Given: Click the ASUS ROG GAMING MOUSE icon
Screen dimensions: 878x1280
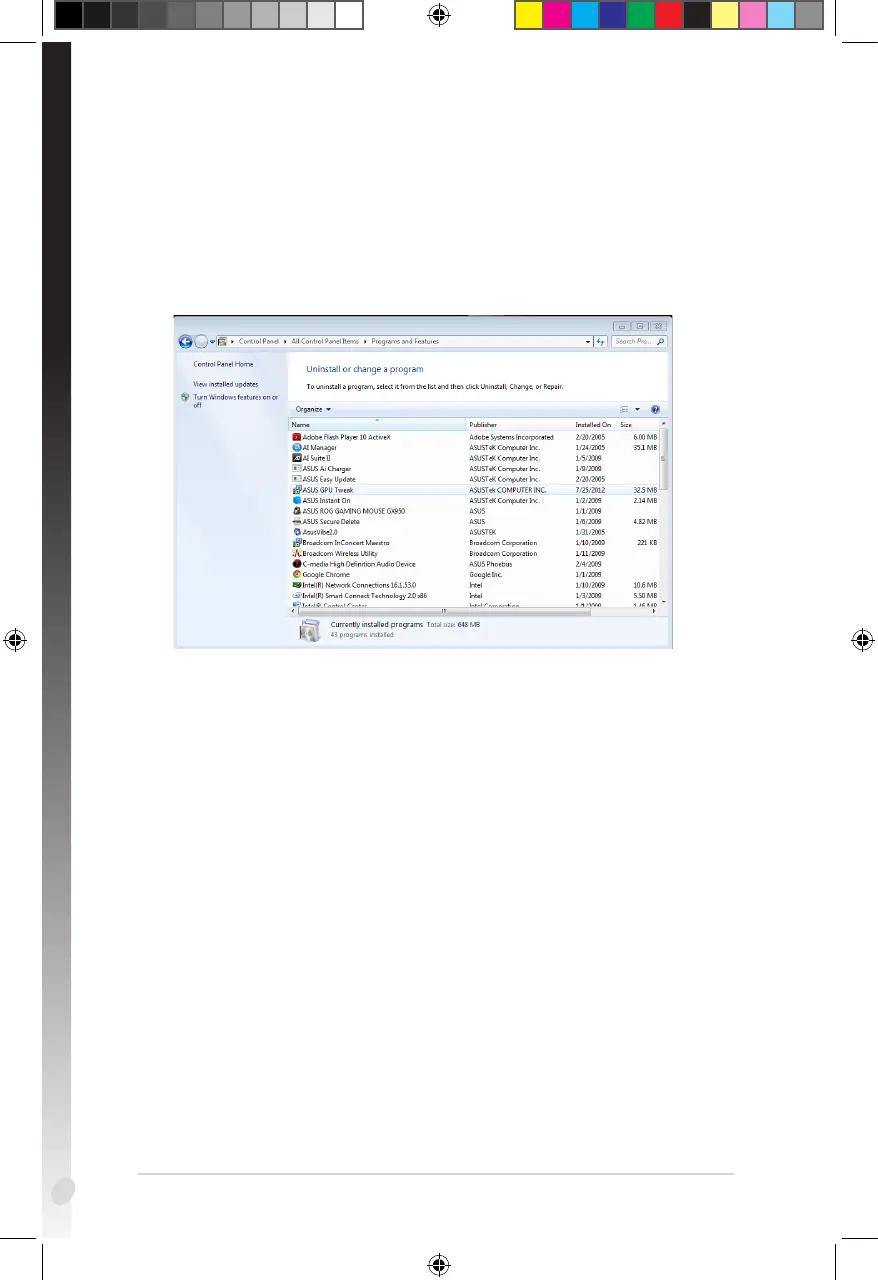Looking at the screenshot, I should pos(296,511).
